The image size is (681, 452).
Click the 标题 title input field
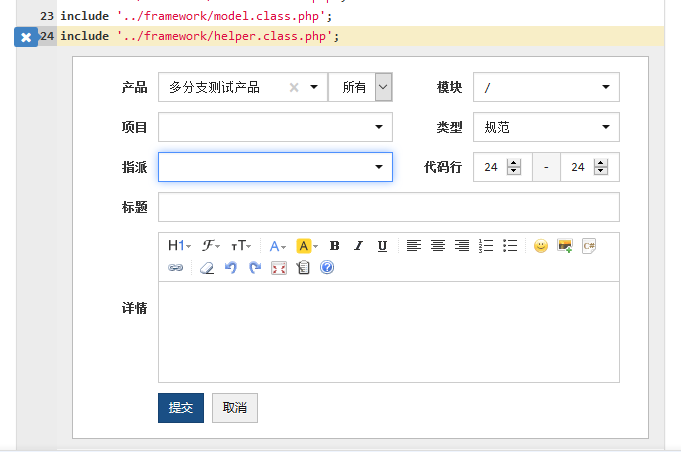point(388,207)
